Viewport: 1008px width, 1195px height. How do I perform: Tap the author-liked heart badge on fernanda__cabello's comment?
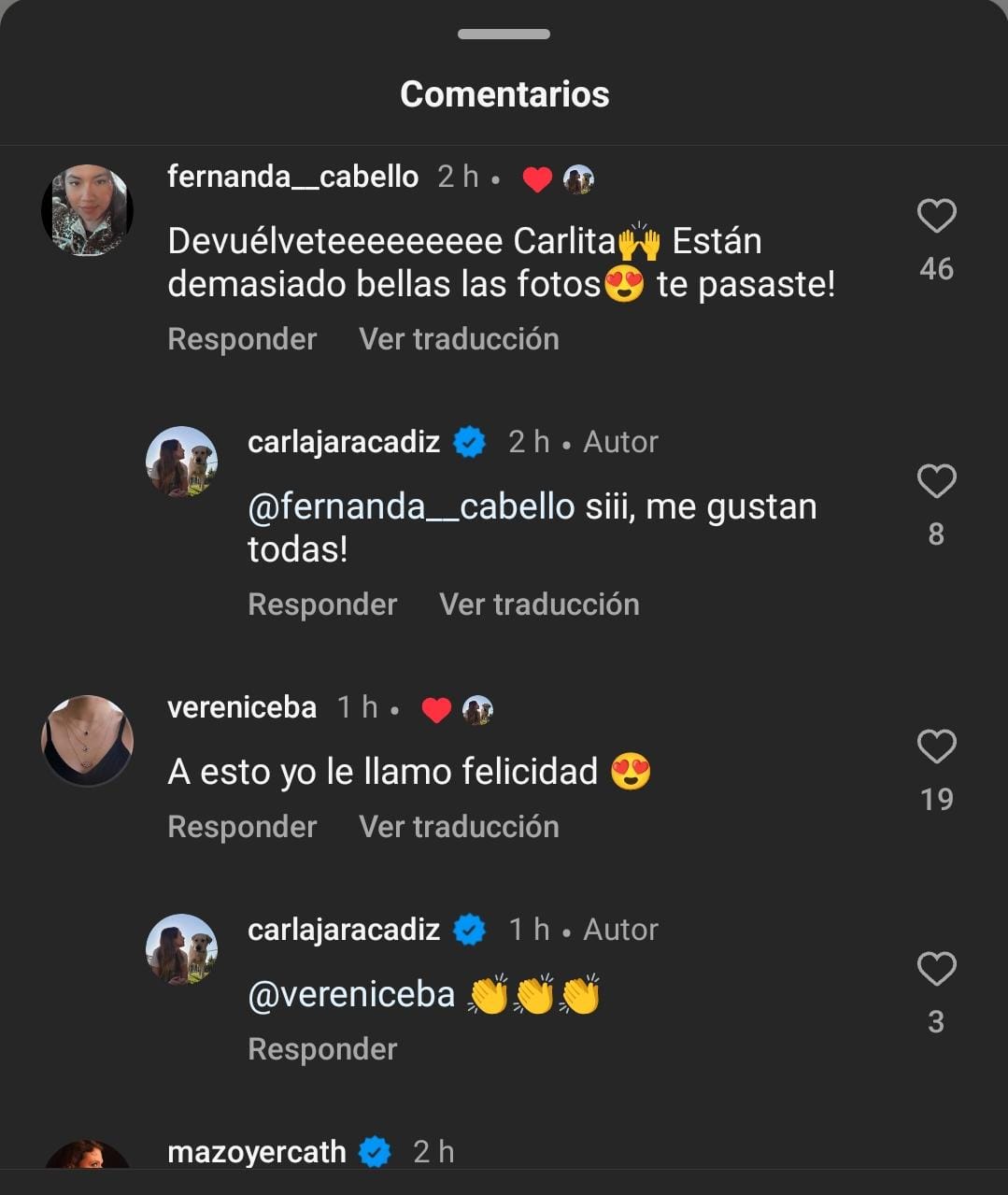[537, 178]
